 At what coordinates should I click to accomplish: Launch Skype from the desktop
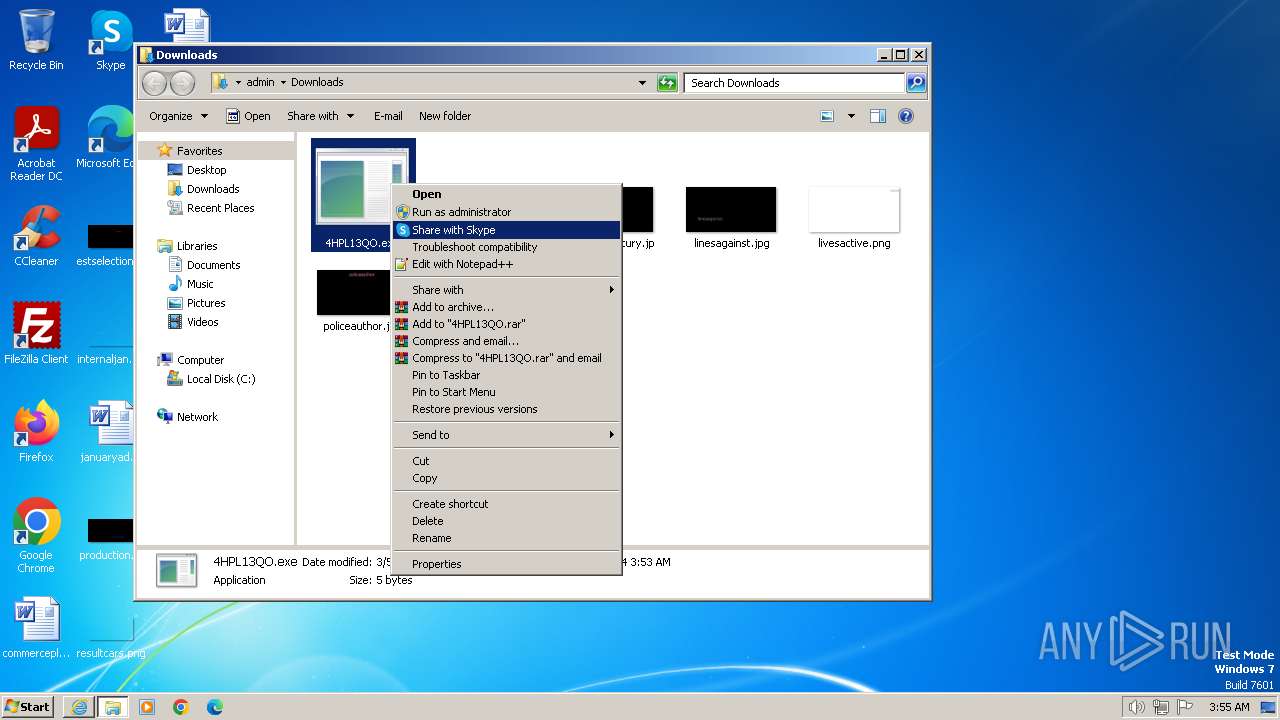pyautogui.click(x=110, y=40)
